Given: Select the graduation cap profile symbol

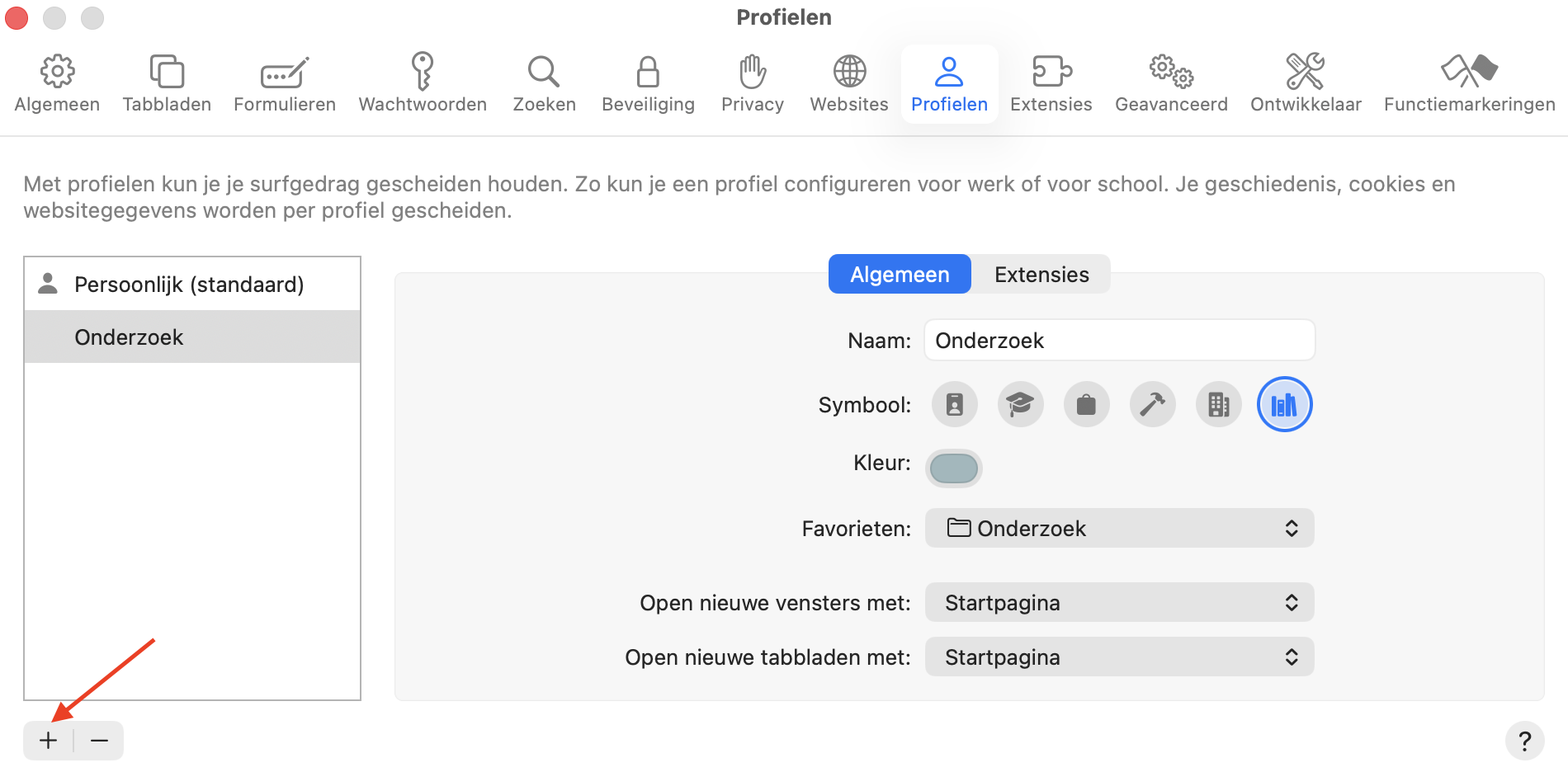Looking at the screenshot, I should pyautogui.click(x=1020, y=404).
